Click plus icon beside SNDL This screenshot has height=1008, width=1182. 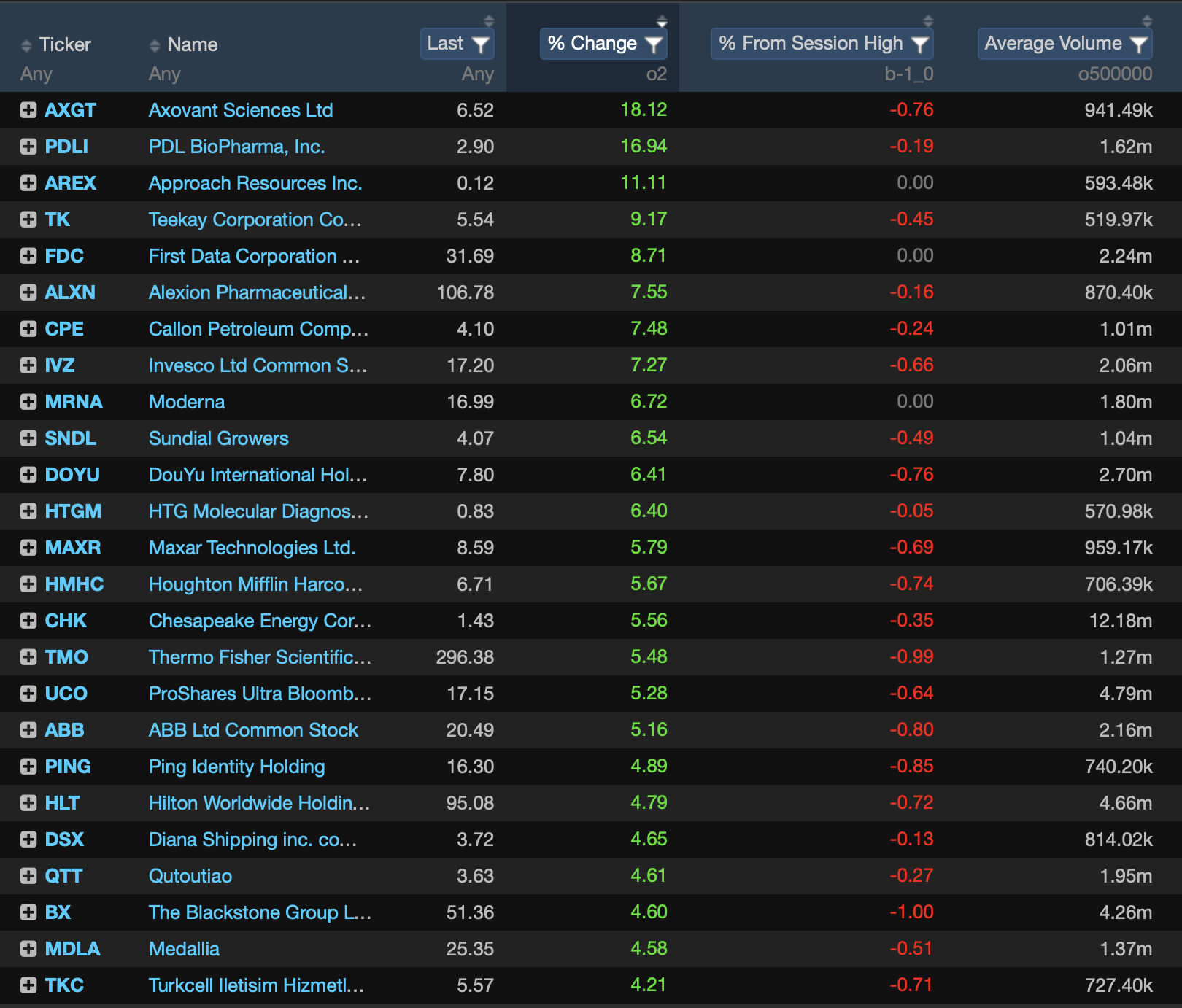pos(28,438)
